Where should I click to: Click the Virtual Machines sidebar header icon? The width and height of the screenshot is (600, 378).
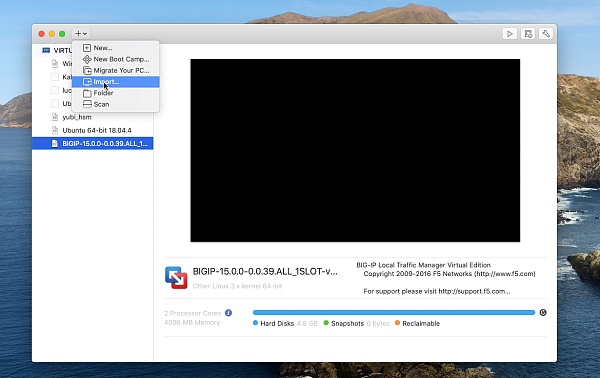coord(46,51)
